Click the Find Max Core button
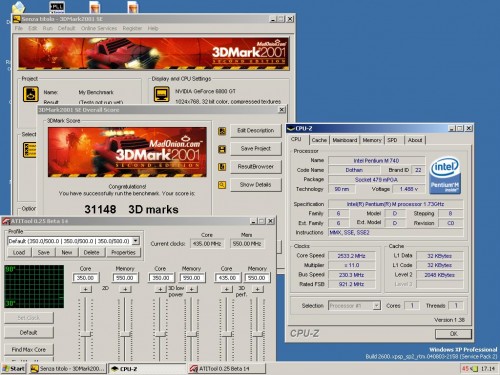 pos(29,349)
